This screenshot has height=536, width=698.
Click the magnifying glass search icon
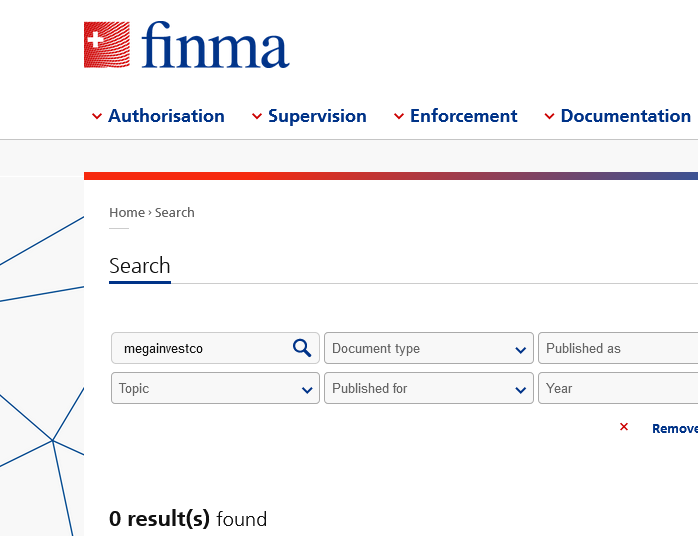(x=302, y=348)
